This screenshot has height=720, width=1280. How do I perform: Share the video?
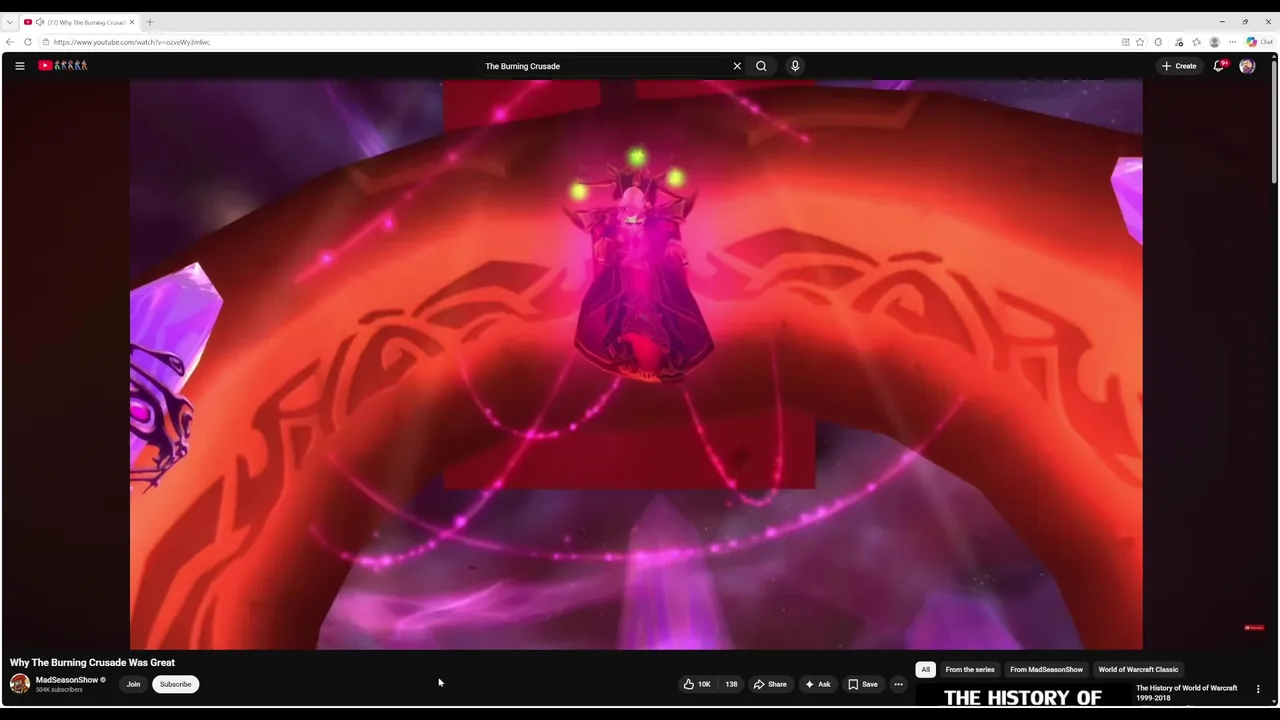coord(770,684)
